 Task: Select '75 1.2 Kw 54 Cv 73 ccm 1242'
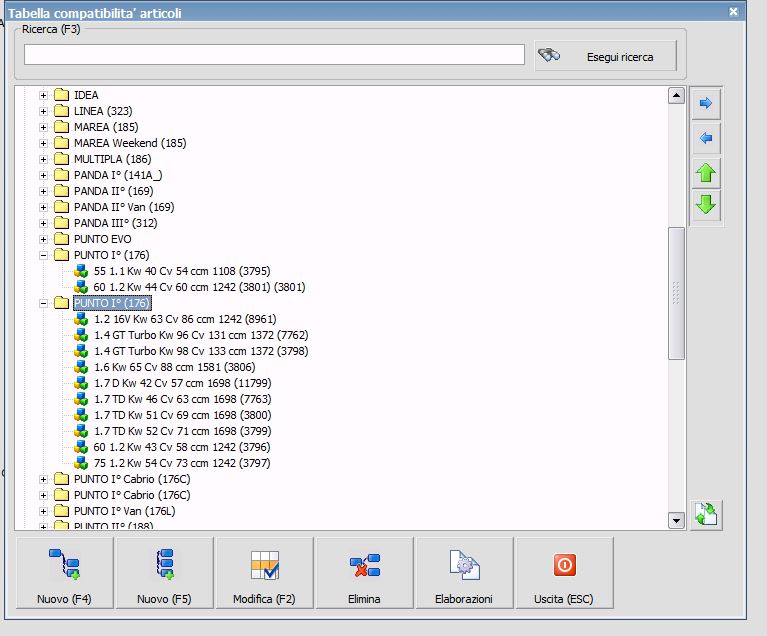point(182,463)
